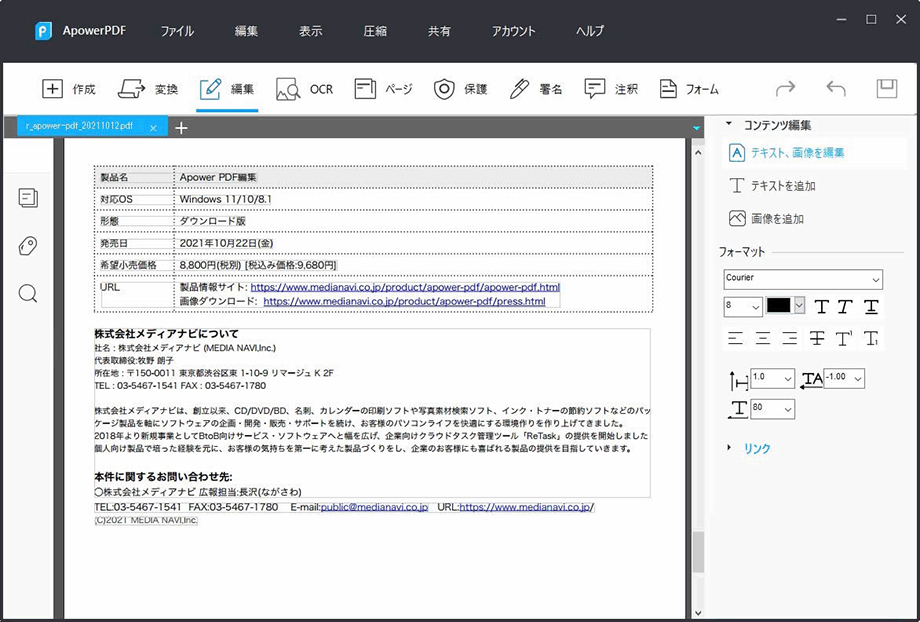Toggle bold text formatting

point(822,306)
